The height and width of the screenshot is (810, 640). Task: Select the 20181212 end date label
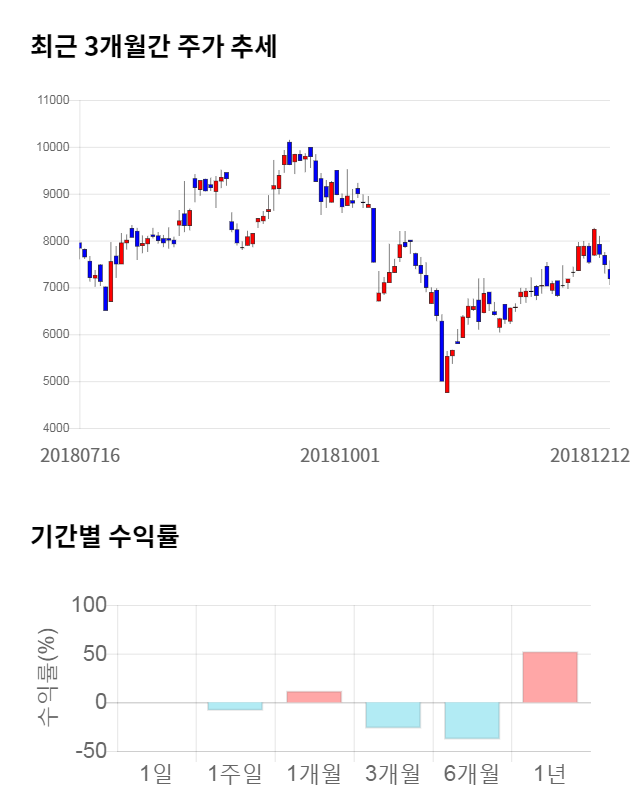[x=590, y=455]
